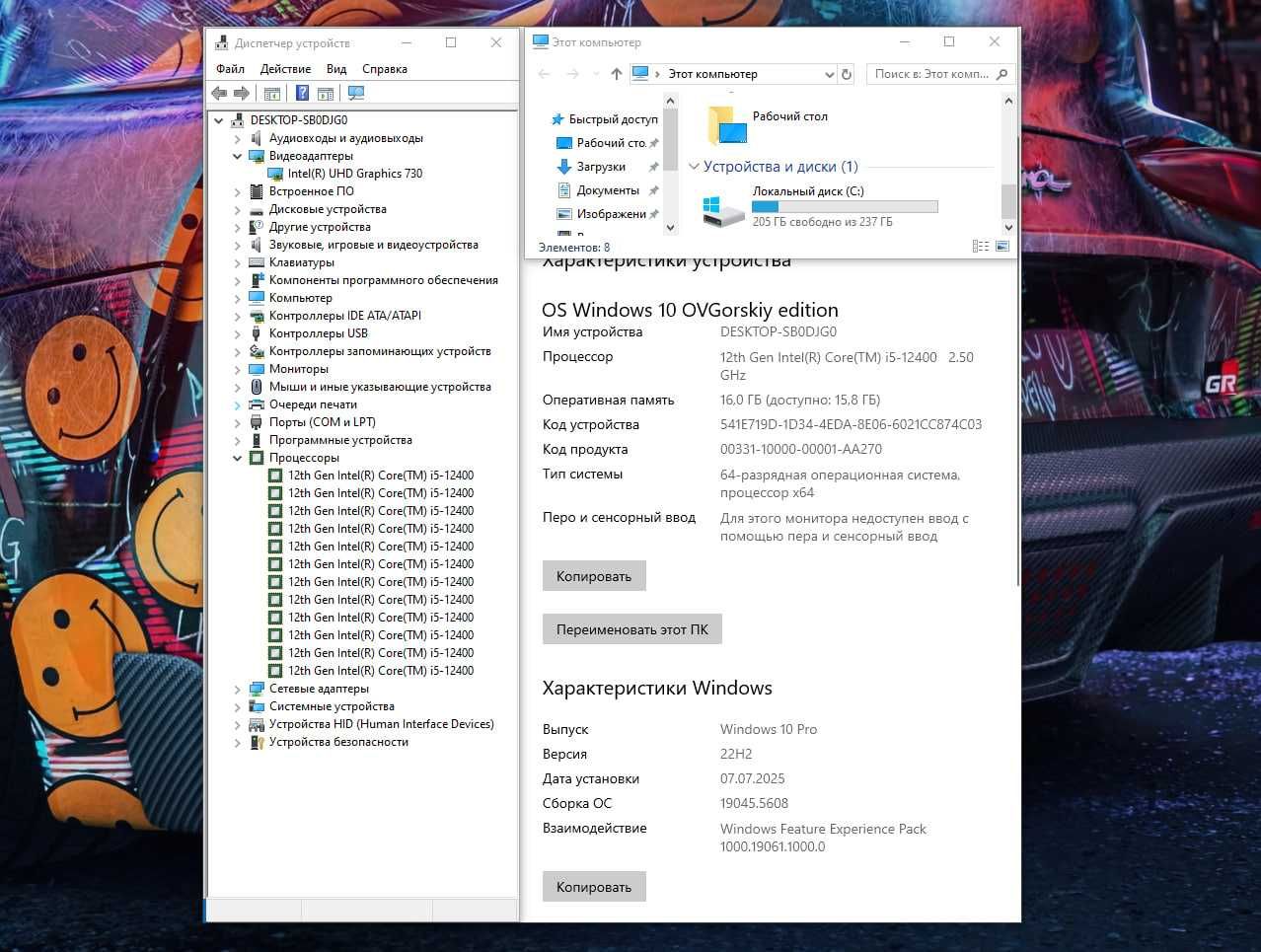Click Копировать under device specifications
This screenshot has width=1261, height=952.
(594, 576)
